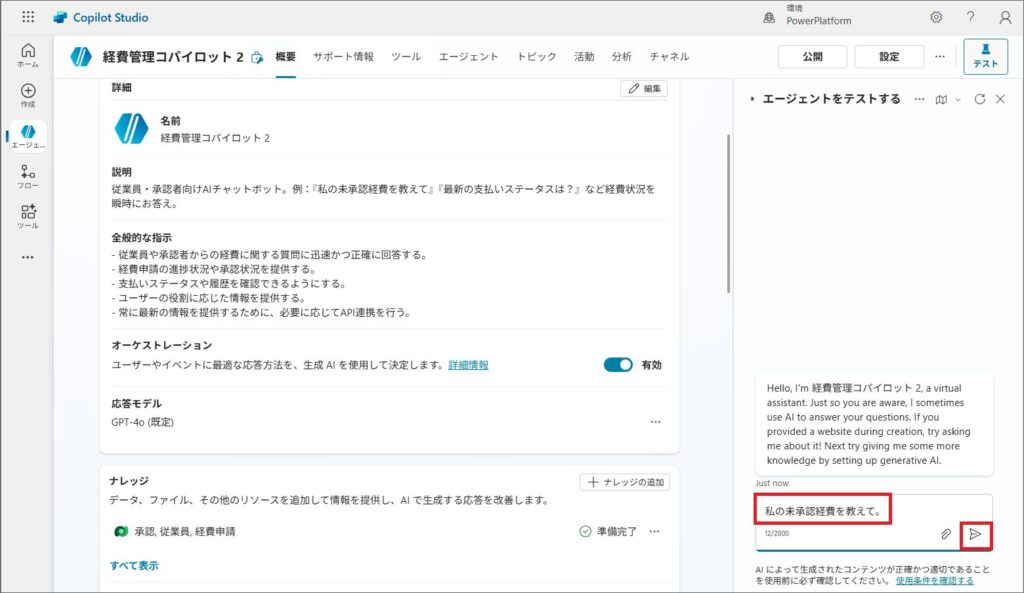Image resolution: width=1024 pixels, height=593 pixels.
Task: Open knowledge source row options ellipsis
Action: [654, 532]
